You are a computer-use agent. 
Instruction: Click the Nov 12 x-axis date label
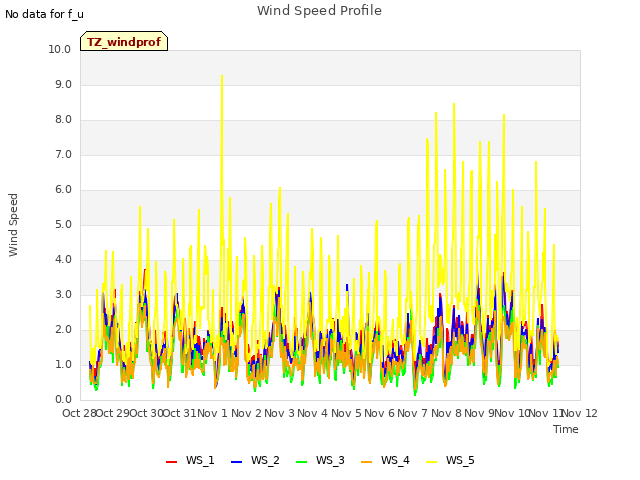point(580,413)
